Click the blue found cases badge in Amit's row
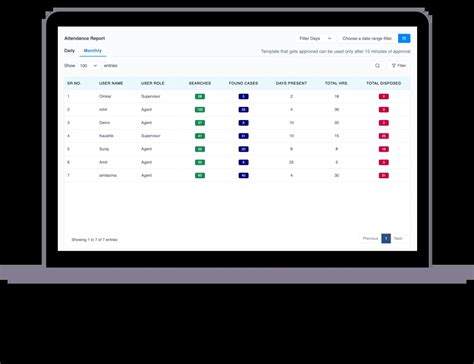 click(243, 162)
